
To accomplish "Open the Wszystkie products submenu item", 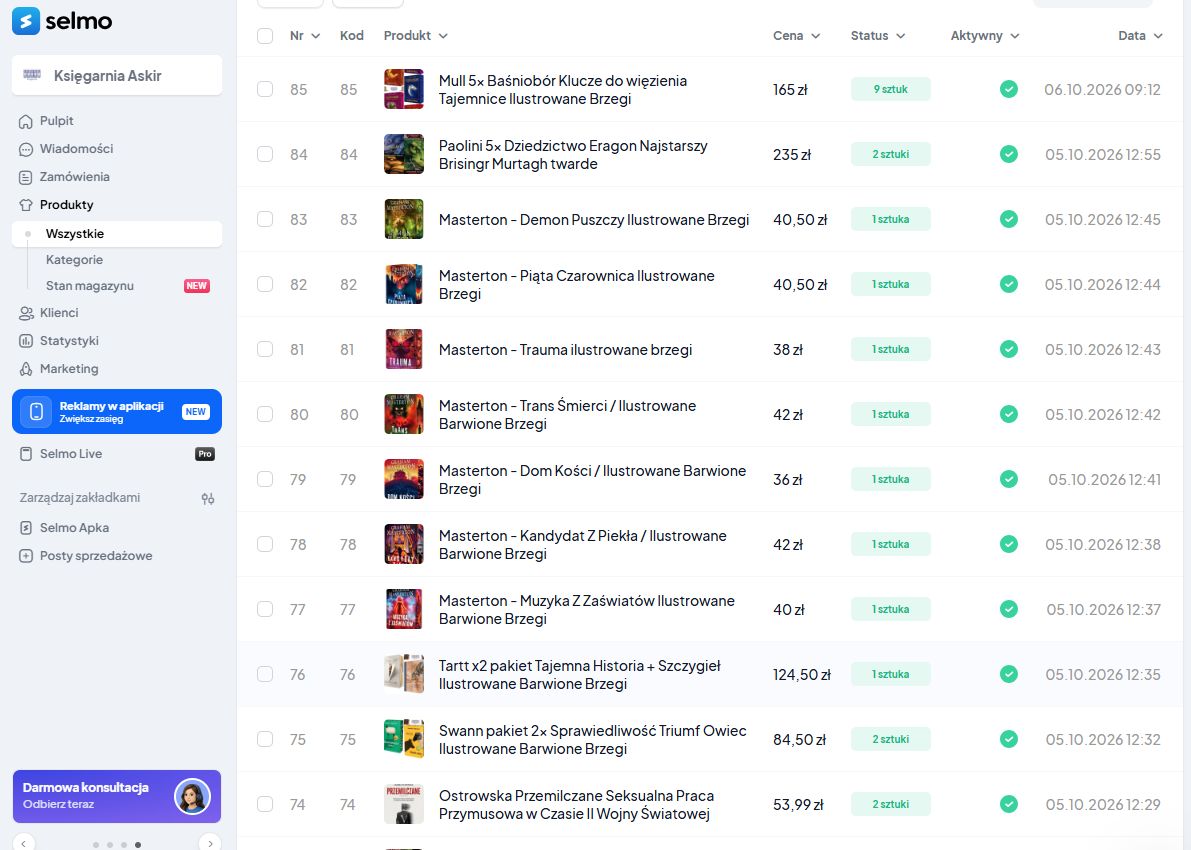I will point(117,234).
